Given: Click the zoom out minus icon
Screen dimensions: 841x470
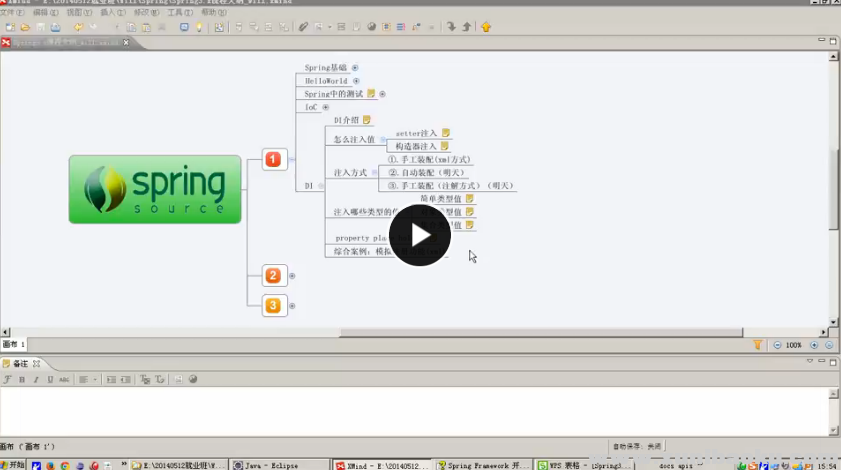Looking at the screenshot, I should click(x=777, y=345).
